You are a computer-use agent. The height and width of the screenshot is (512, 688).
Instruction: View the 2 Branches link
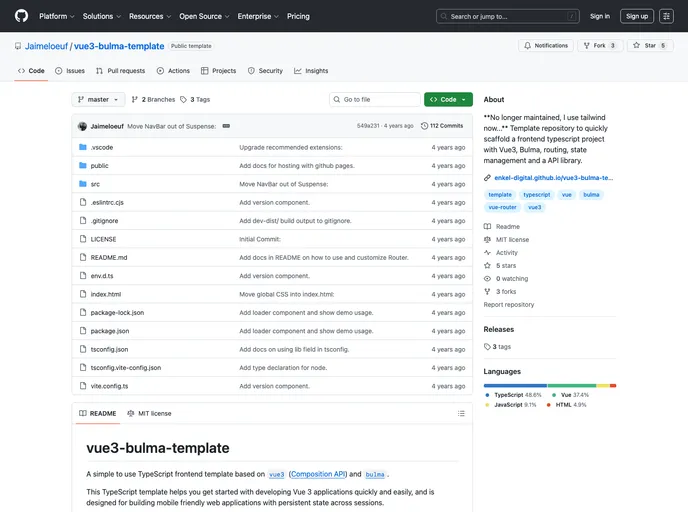153,100
